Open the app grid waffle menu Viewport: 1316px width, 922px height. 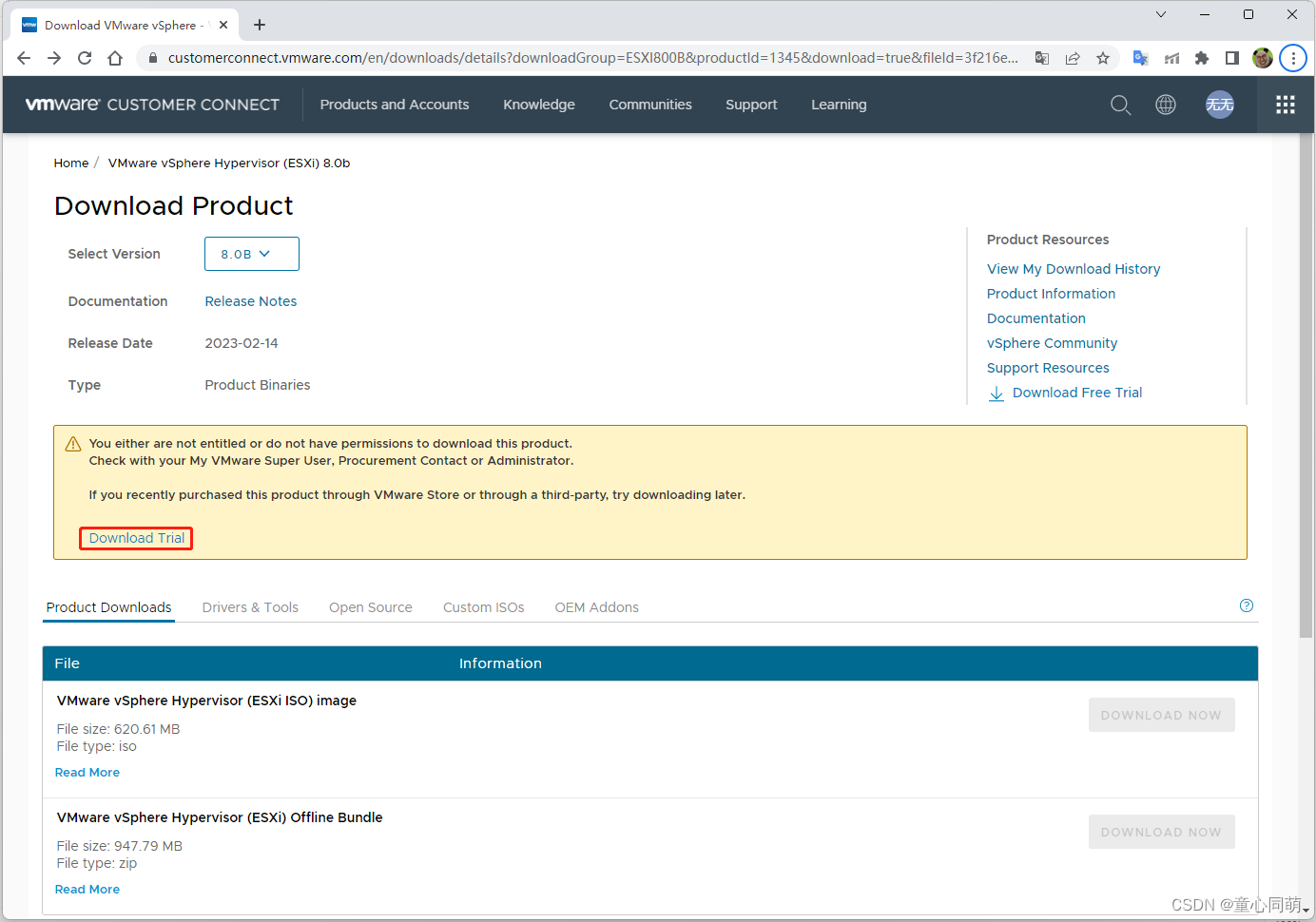1286,105
